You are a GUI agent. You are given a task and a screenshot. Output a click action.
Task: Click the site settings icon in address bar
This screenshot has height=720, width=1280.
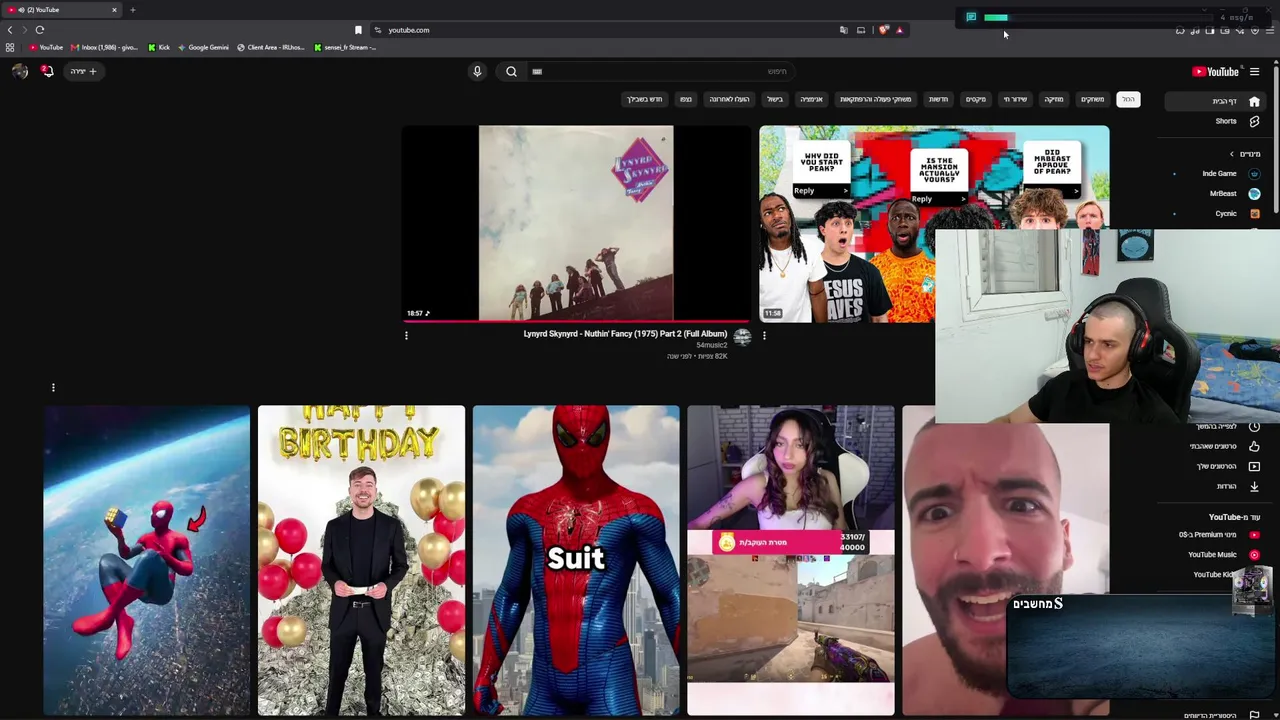(377, 30)
